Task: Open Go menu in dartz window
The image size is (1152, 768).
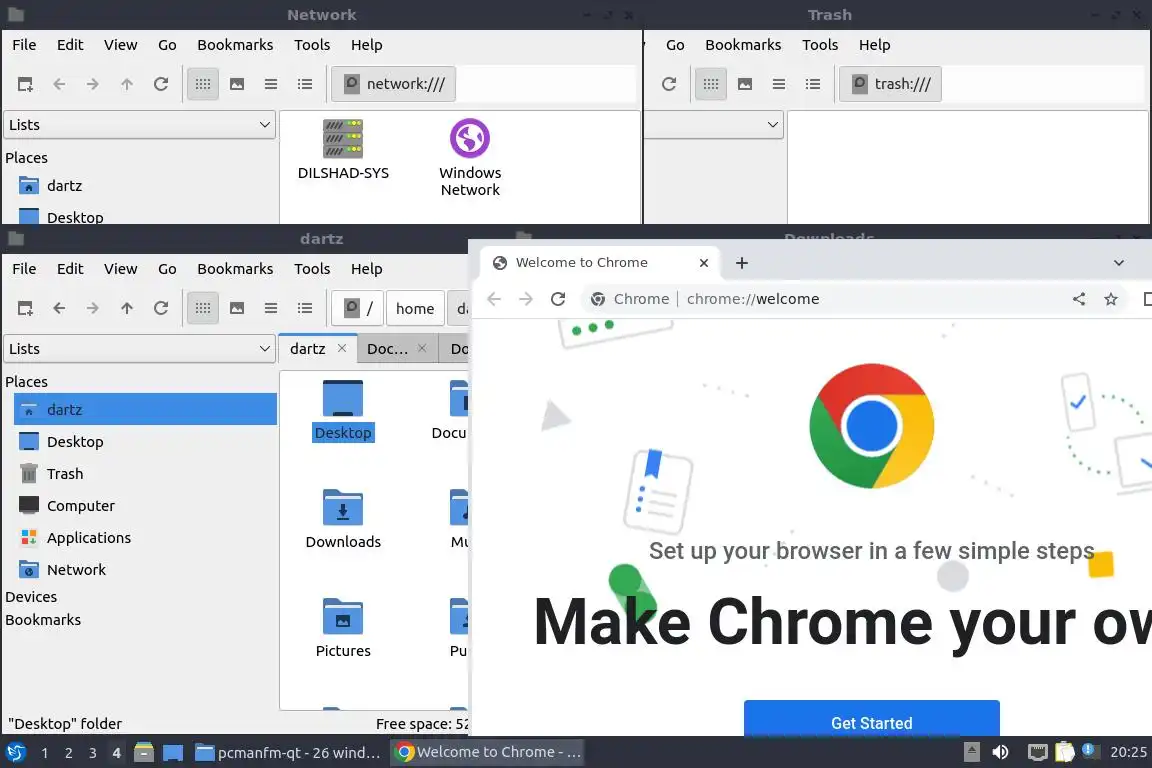Action: pyautogui.click(x=167, y=269)
